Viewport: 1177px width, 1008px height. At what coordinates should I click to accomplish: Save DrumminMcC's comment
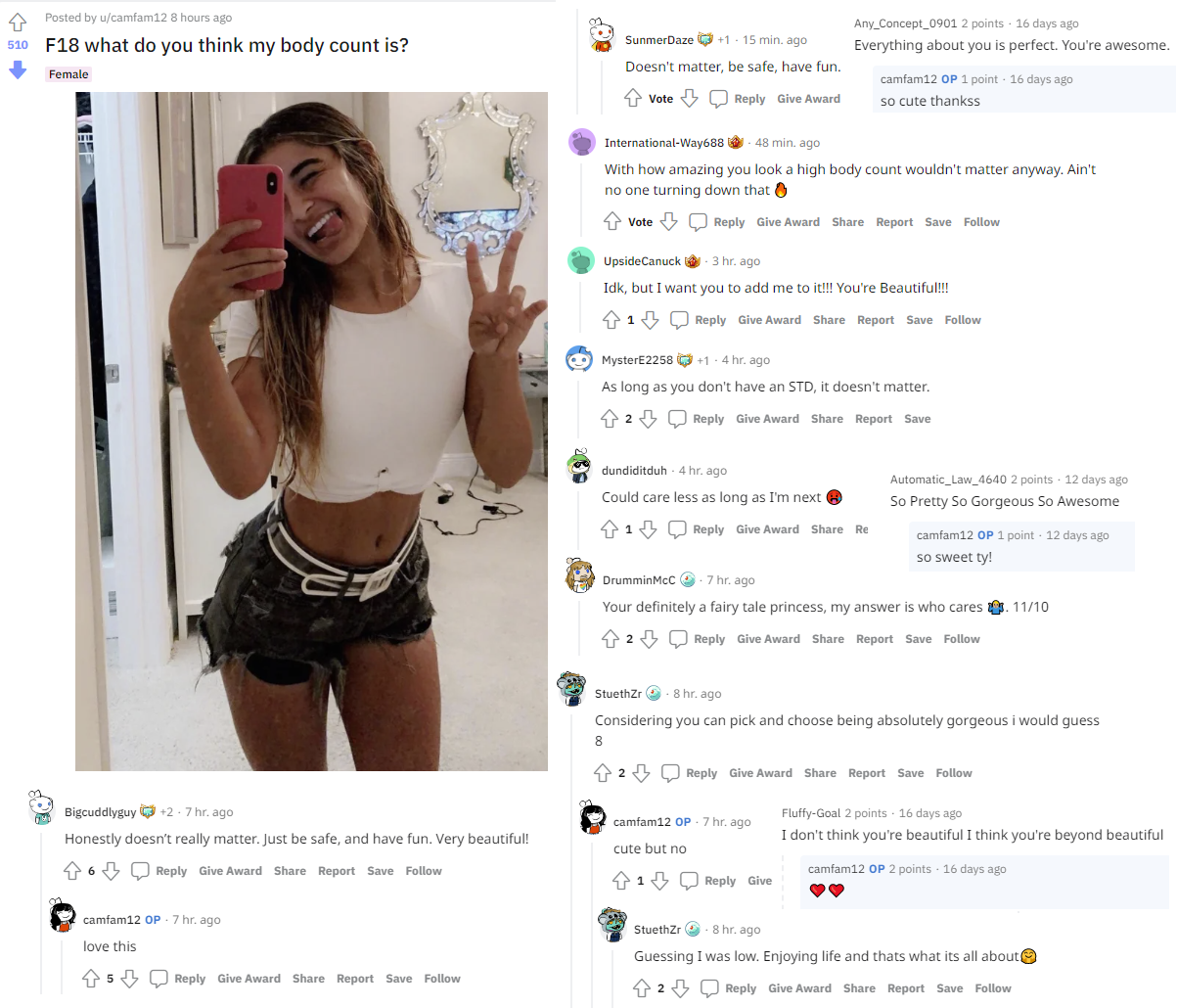[x=918, y=639]
